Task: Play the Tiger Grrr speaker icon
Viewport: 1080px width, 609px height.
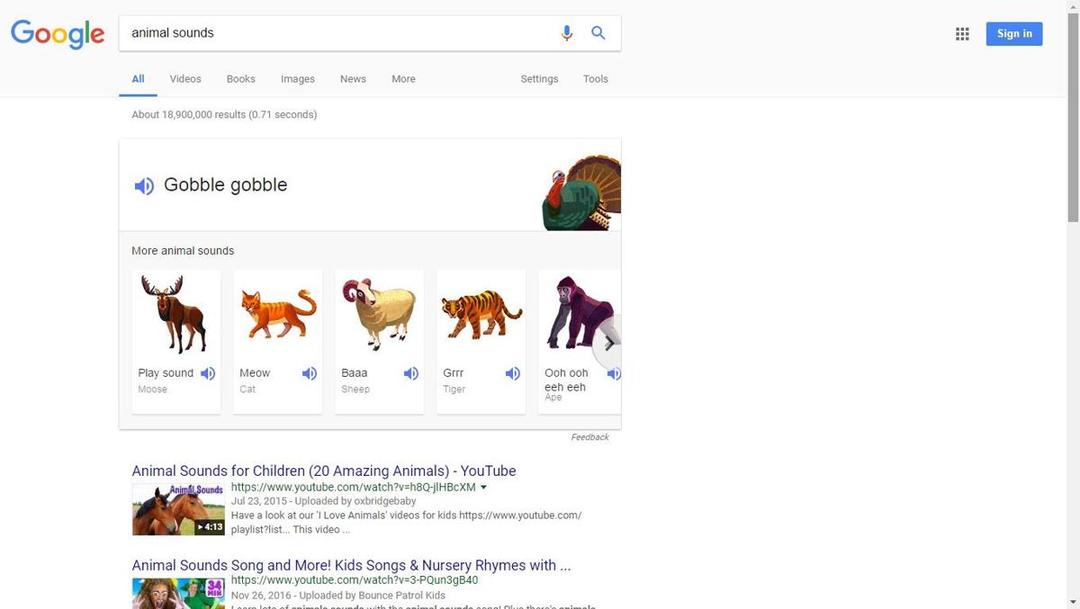Action: tap(512, 373)
